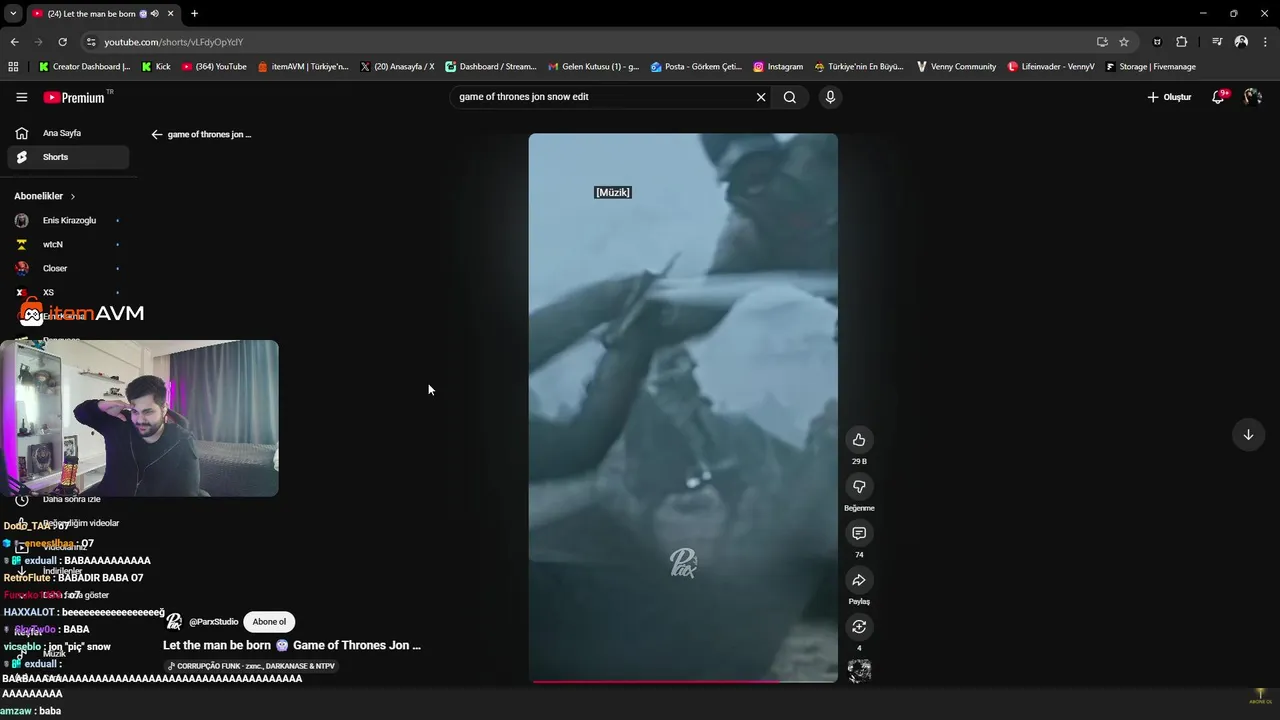Image resolution: width=1280 pixels, height=720 pixels.
Task: Open the Enis Kirazoglu subscription
Action: (68, 220)
